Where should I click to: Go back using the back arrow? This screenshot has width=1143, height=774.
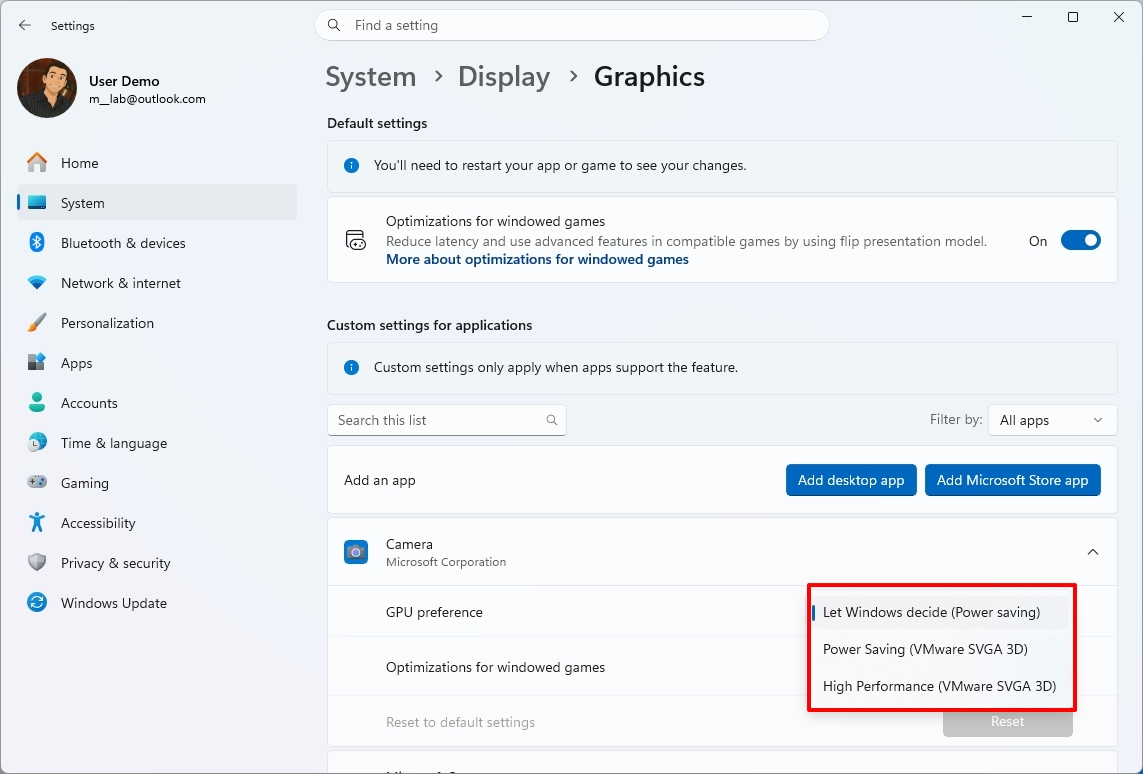(25, 26)
